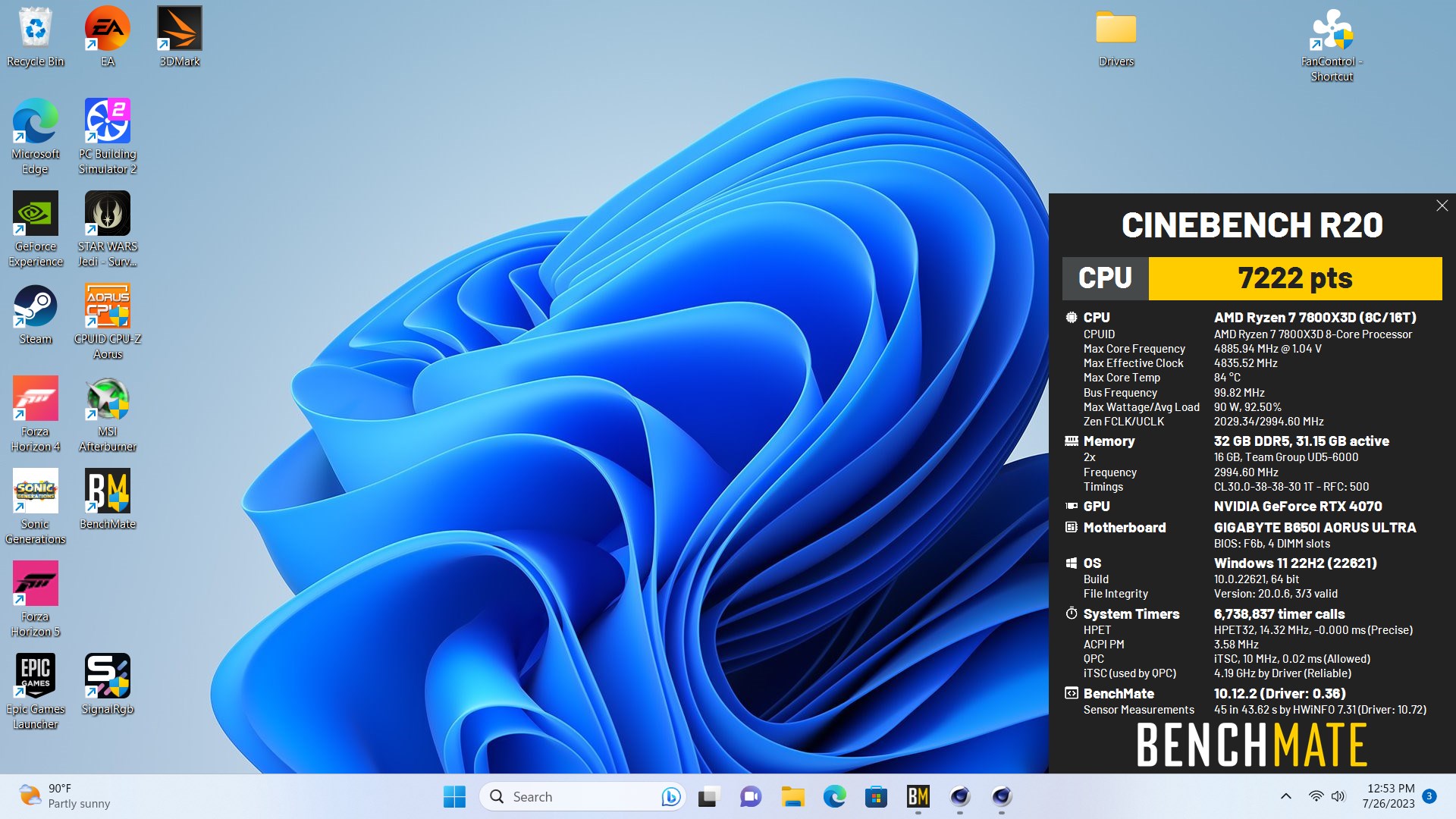Viewport: 1456px width, 819px height.
Task: Click the taskbar Search box
Action: point(582,796)
